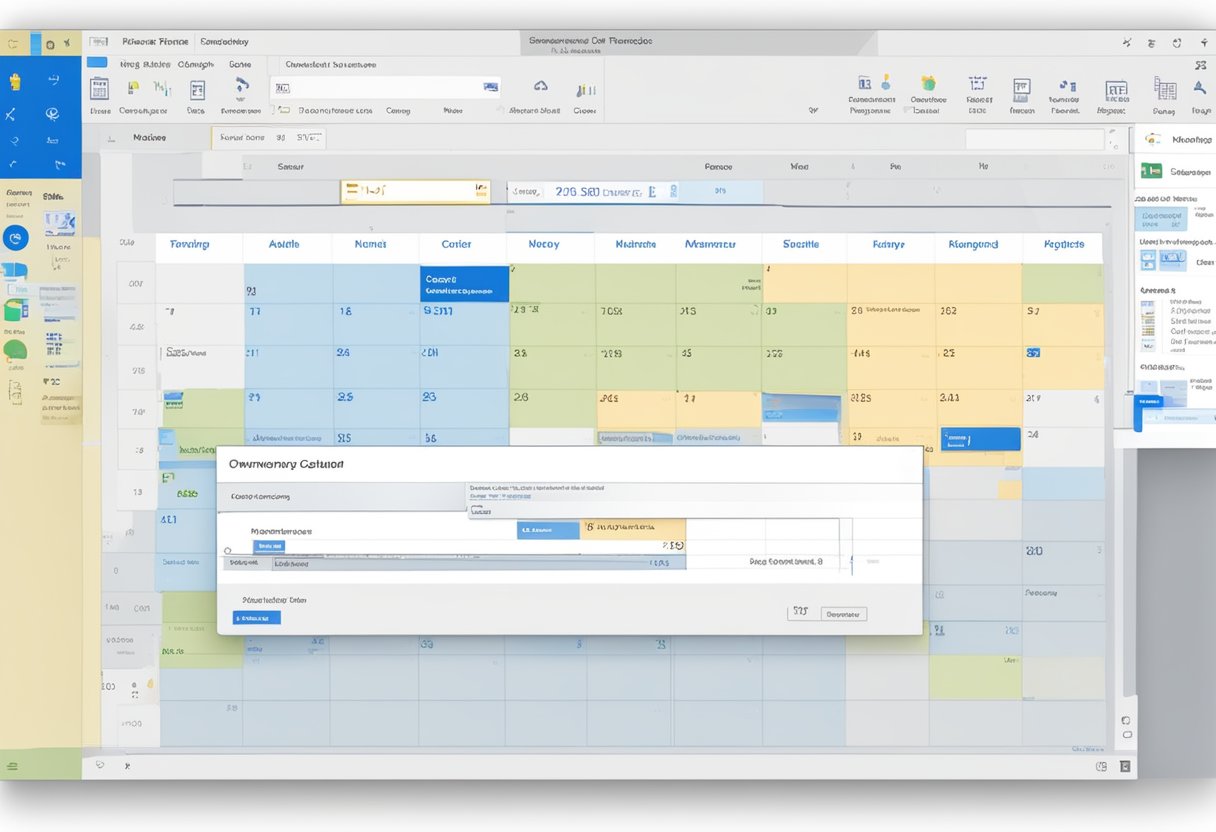Click the blue submit button at the dialog's bottom left
This screenshot has height=832, width=1216.
coord(255,617)
